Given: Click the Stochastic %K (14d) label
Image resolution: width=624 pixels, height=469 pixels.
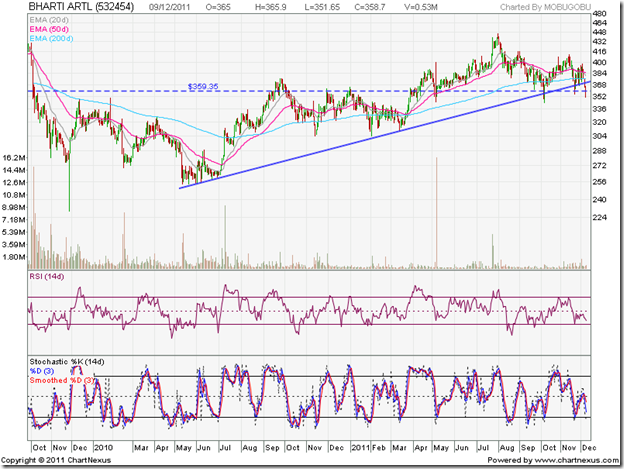Looking at the screenshot, I should [67, 362].
